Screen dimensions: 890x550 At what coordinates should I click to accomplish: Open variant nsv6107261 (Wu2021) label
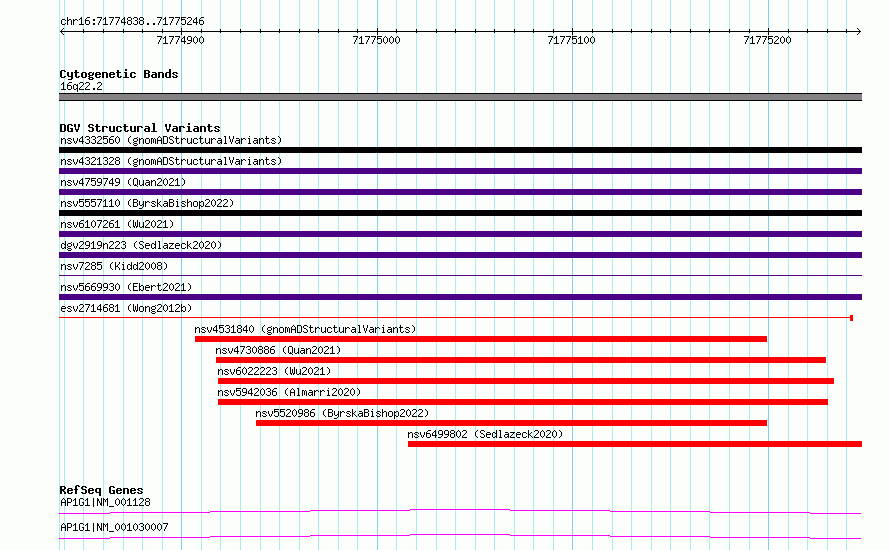(117, 224)
